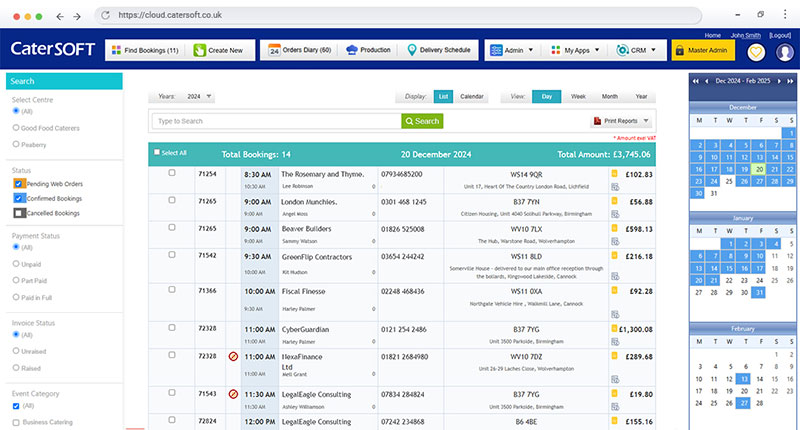Select the Peaberry centre
The width and height of the screenshot is (800, 430).
click(16, 144)
